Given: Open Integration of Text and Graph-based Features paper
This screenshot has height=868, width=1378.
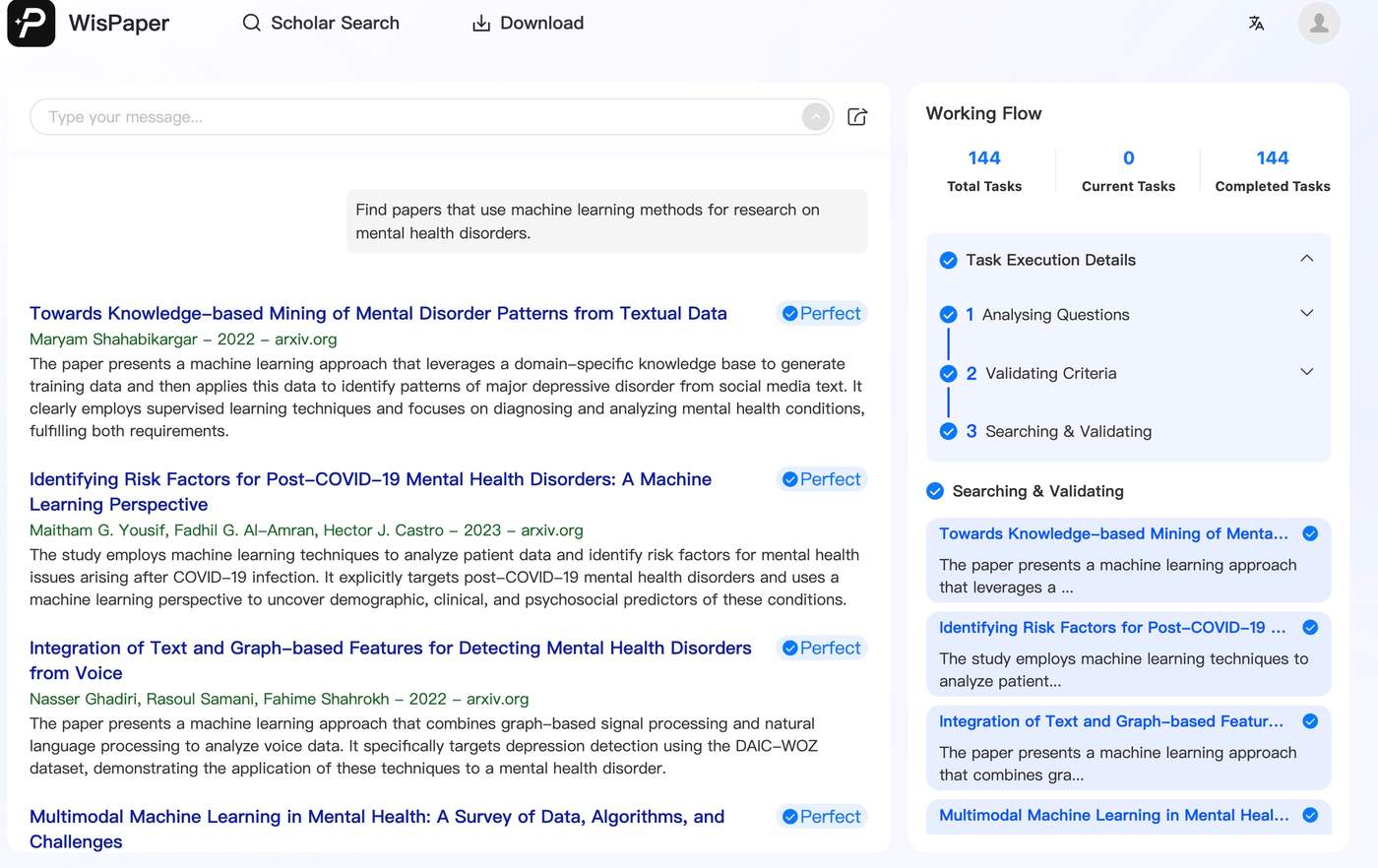Looking at the screenshot, I should (x=391, y=660).
